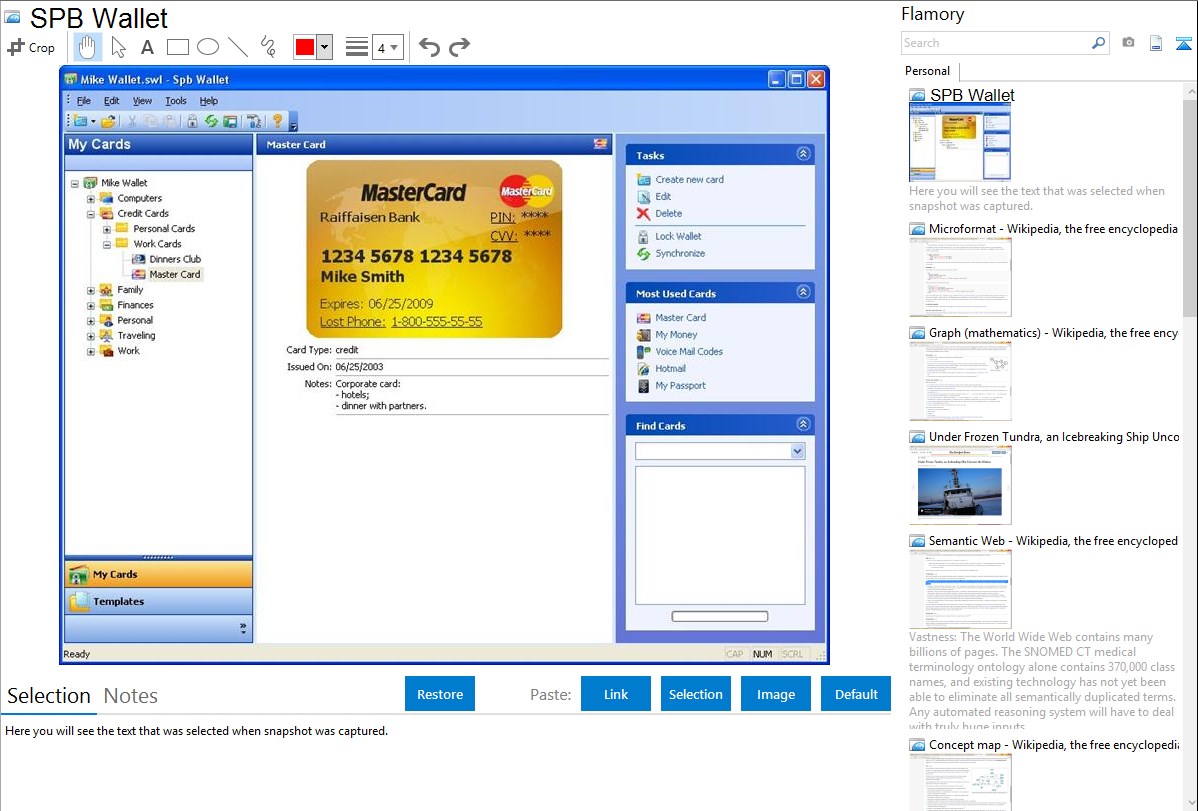The height and width of the screenshot is (811, 1198).
Task: Activate the hand pan tool
Action: [x=87, y=47]
